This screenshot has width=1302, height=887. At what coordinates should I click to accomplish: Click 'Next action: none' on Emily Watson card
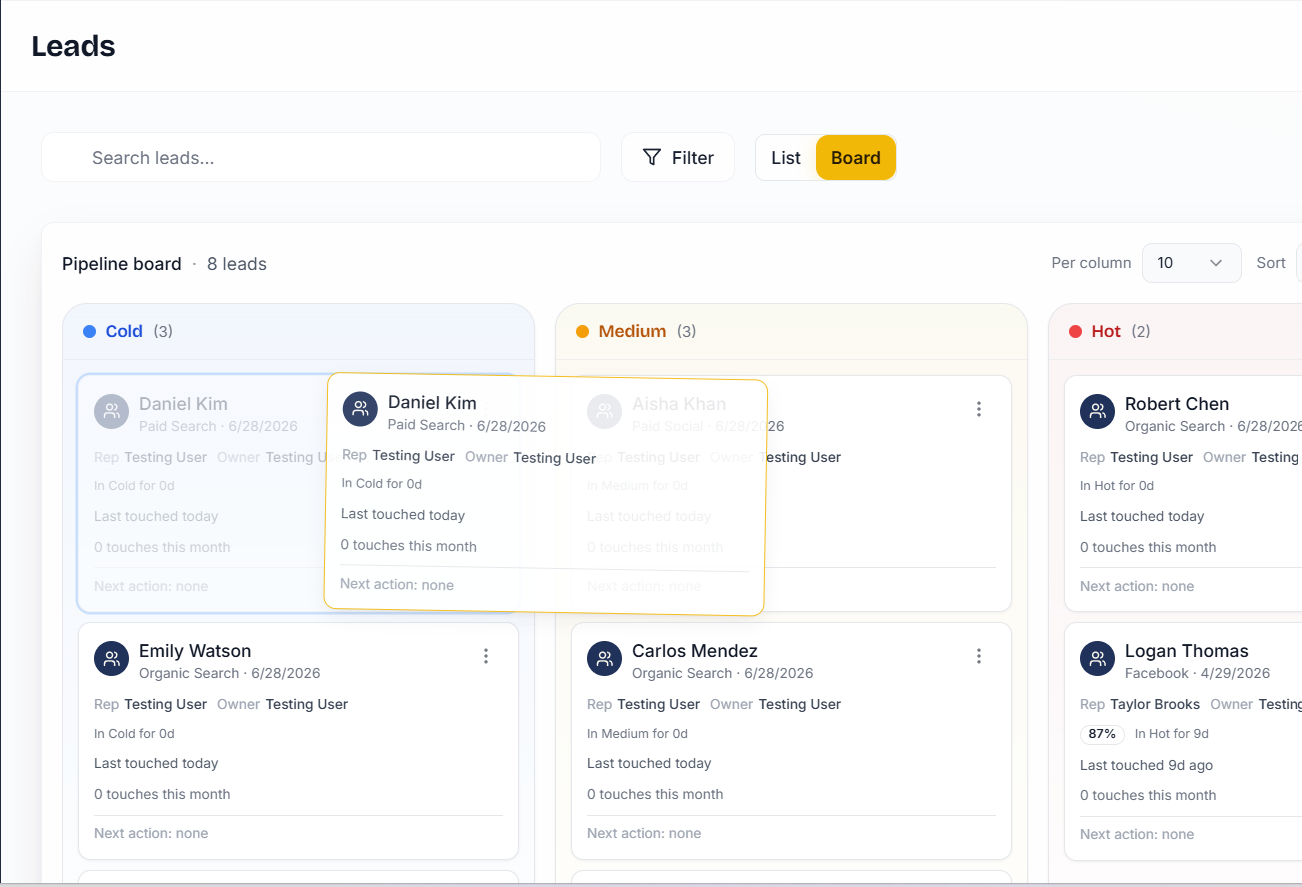click(151, 833)
